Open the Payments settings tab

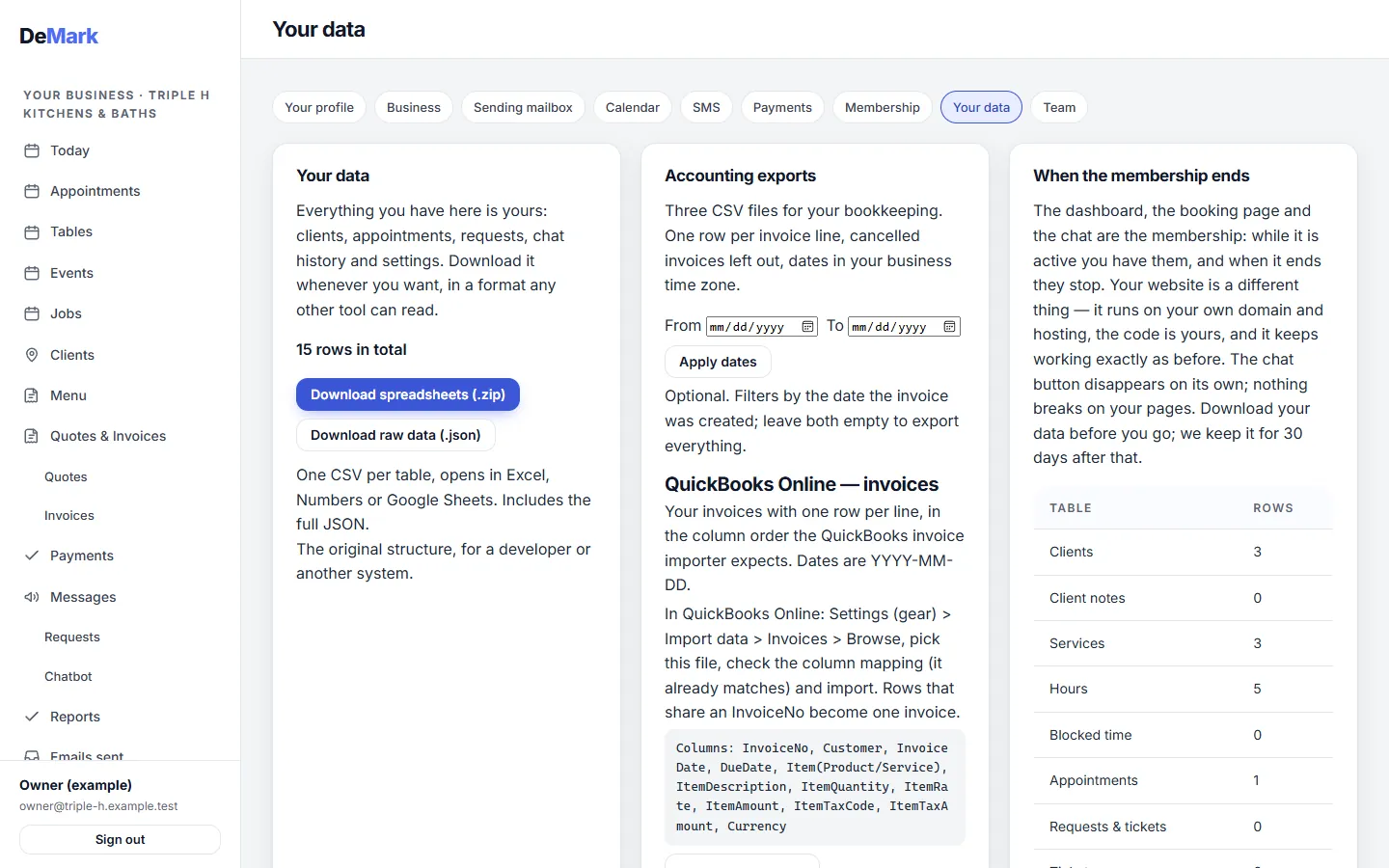click(782, 107)
